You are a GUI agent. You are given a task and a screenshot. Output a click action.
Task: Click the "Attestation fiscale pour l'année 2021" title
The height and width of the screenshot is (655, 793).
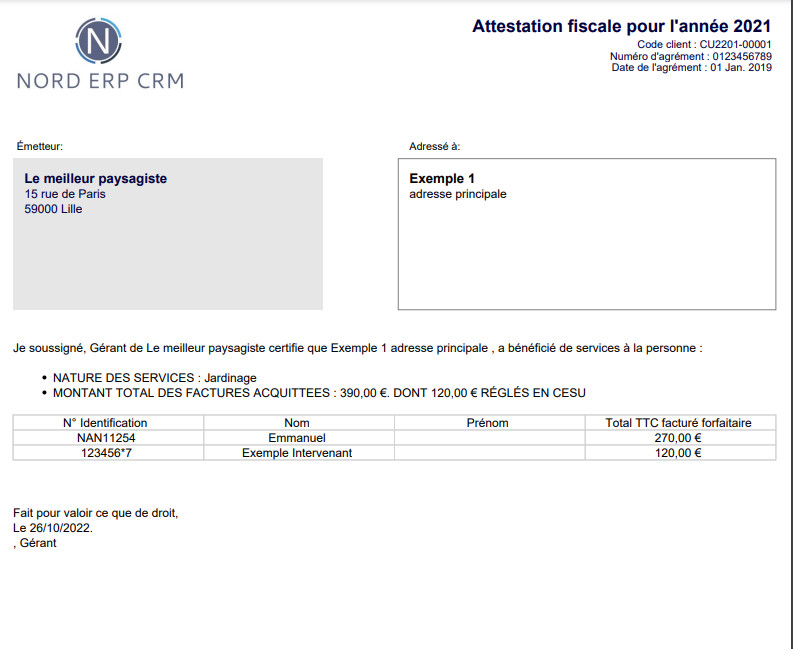tap(621, 26)
